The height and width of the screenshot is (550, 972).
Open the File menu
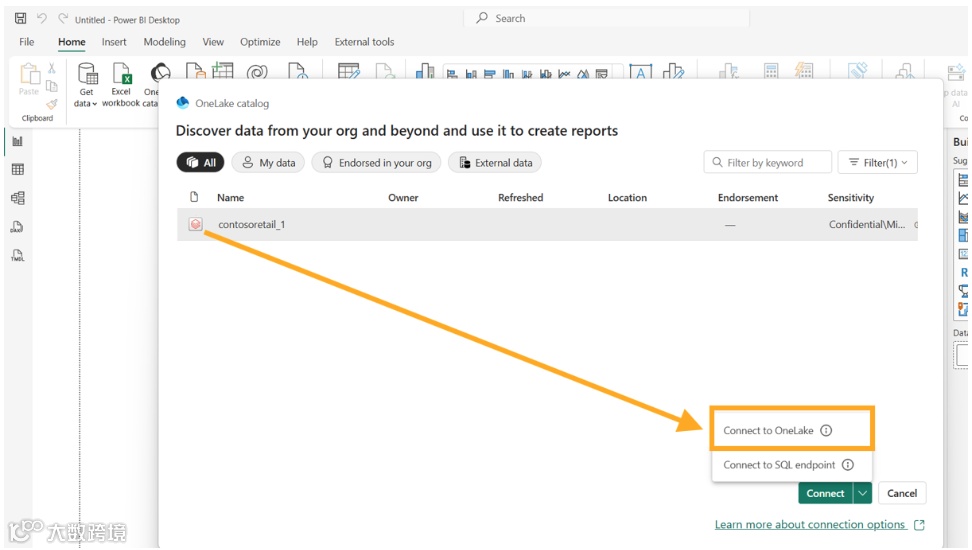(27, 42)
